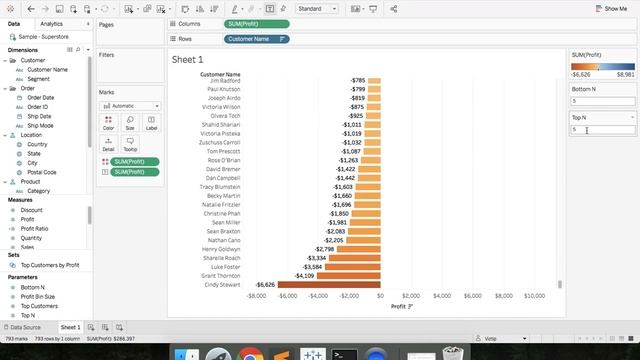Save the workbook using the disk icon

click(x=59, y=9)
